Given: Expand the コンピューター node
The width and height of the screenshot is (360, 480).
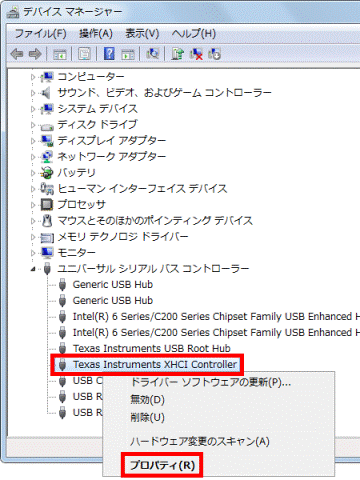Looking at the screenshot, I should (x=33, y=77).
